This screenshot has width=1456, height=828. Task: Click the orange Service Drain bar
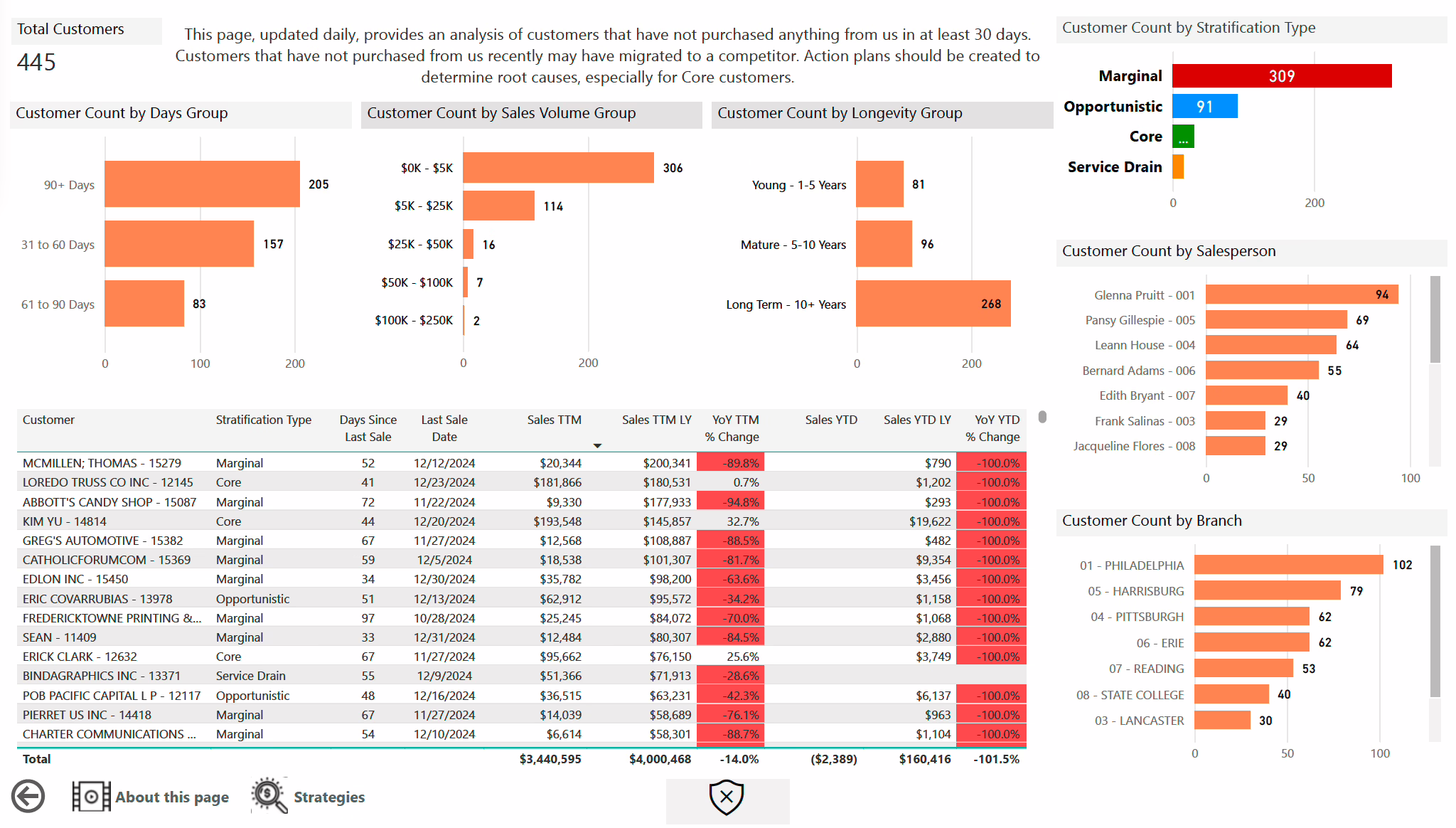[x=1178, y=167]
